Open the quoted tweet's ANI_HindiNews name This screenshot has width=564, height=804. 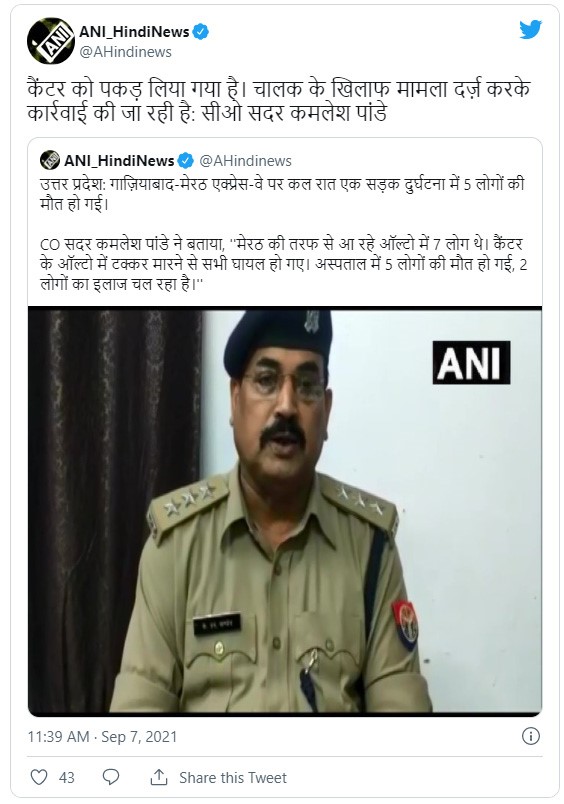pos(119,161)
